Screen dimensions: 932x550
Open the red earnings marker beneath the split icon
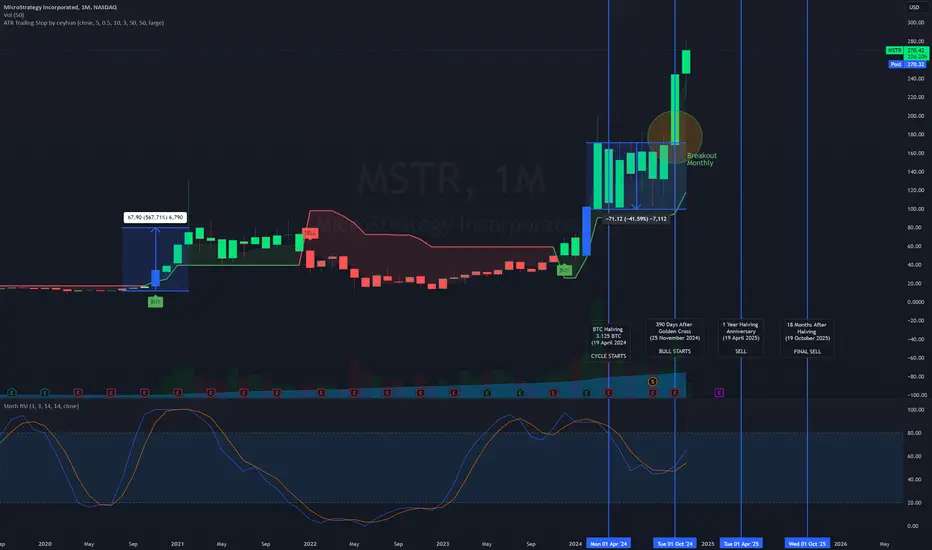653,392
